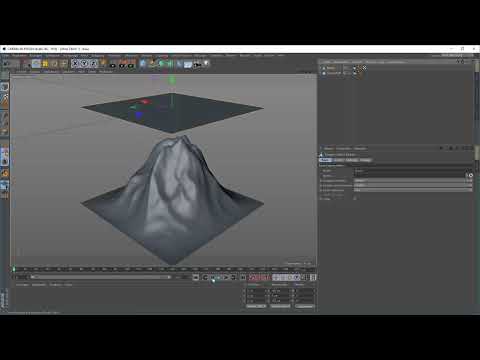Open Render Settings clapperboard icon
This screenshot has height=360, width=480.
coord(131,65)
